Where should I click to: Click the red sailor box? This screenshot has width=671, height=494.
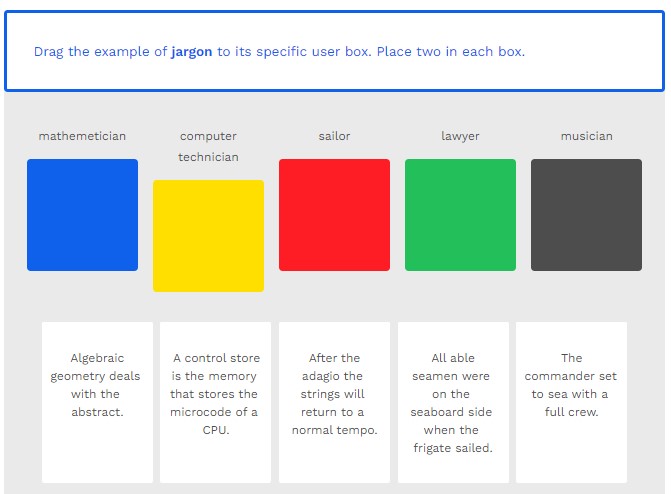334,215
